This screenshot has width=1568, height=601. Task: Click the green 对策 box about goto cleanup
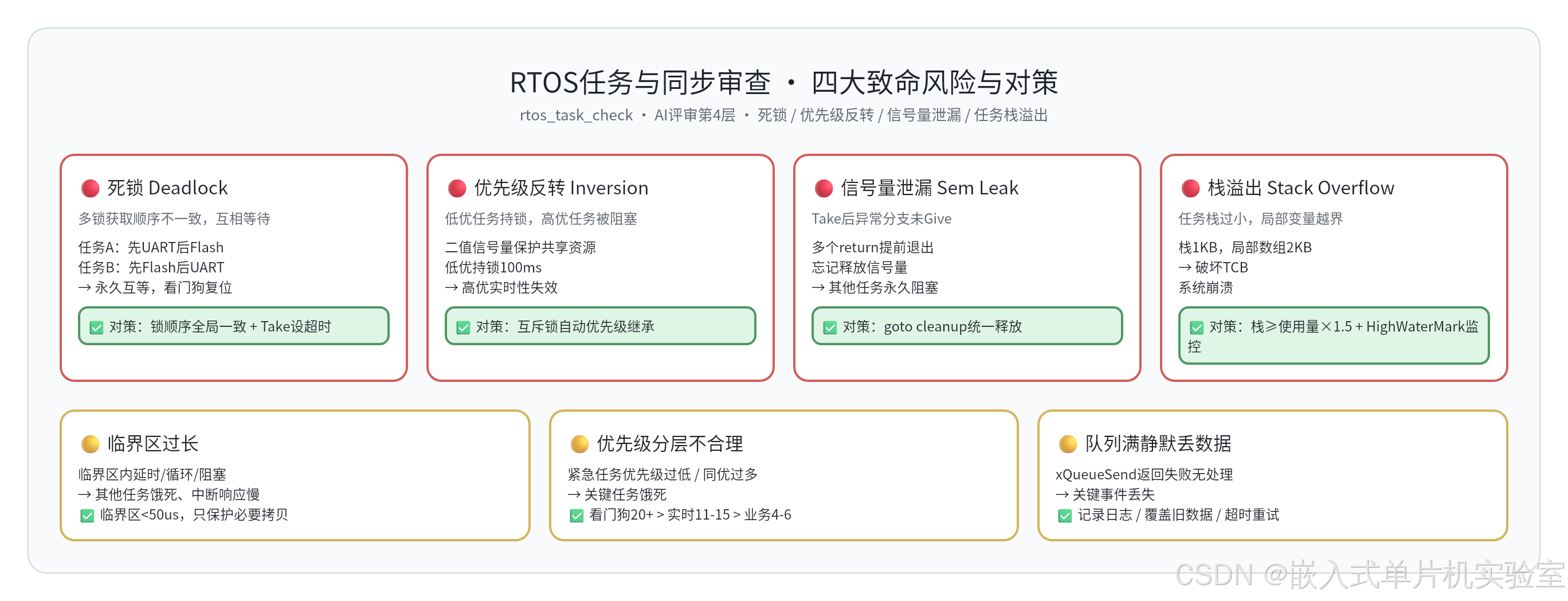point(967,326)
